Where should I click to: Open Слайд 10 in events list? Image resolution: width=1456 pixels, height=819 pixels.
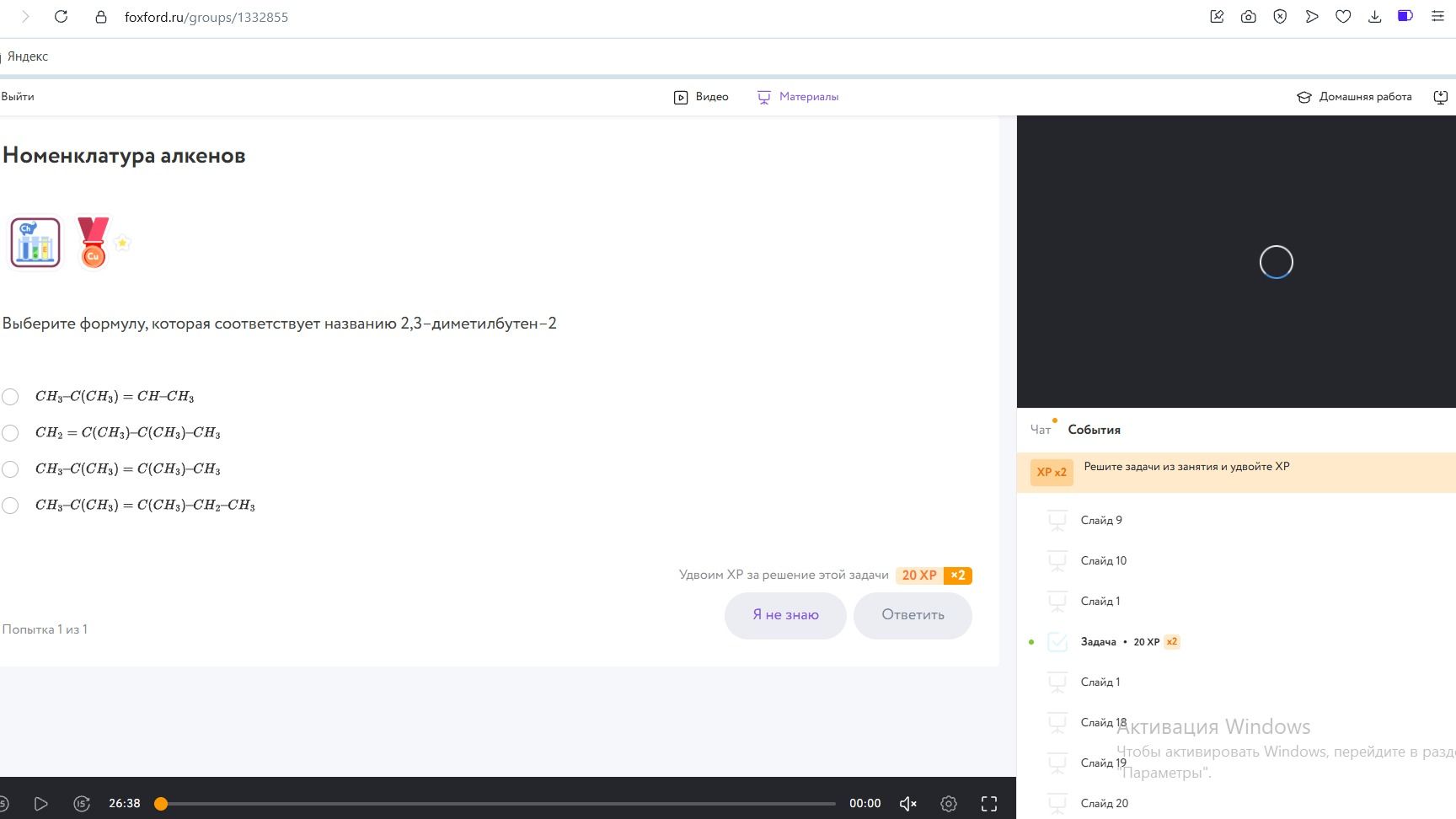point(1103,561)
